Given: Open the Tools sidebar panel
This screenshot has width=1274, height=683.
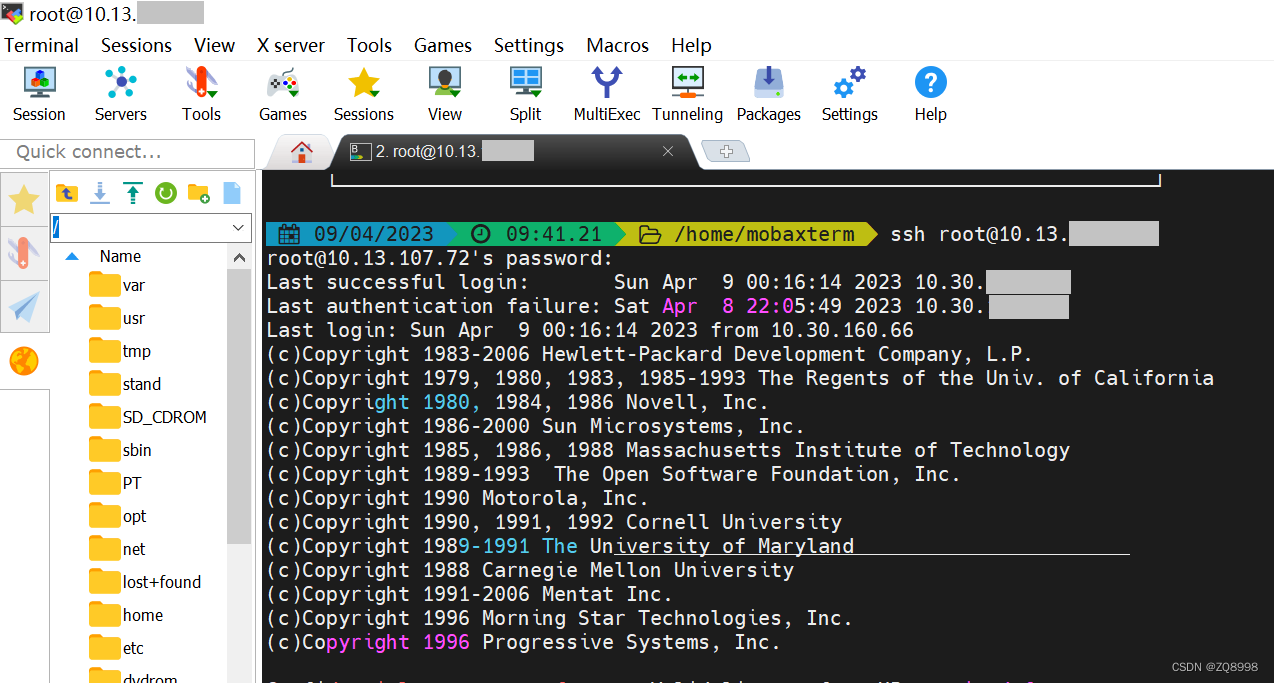Looking at the screenshot, I should [24, 253].
